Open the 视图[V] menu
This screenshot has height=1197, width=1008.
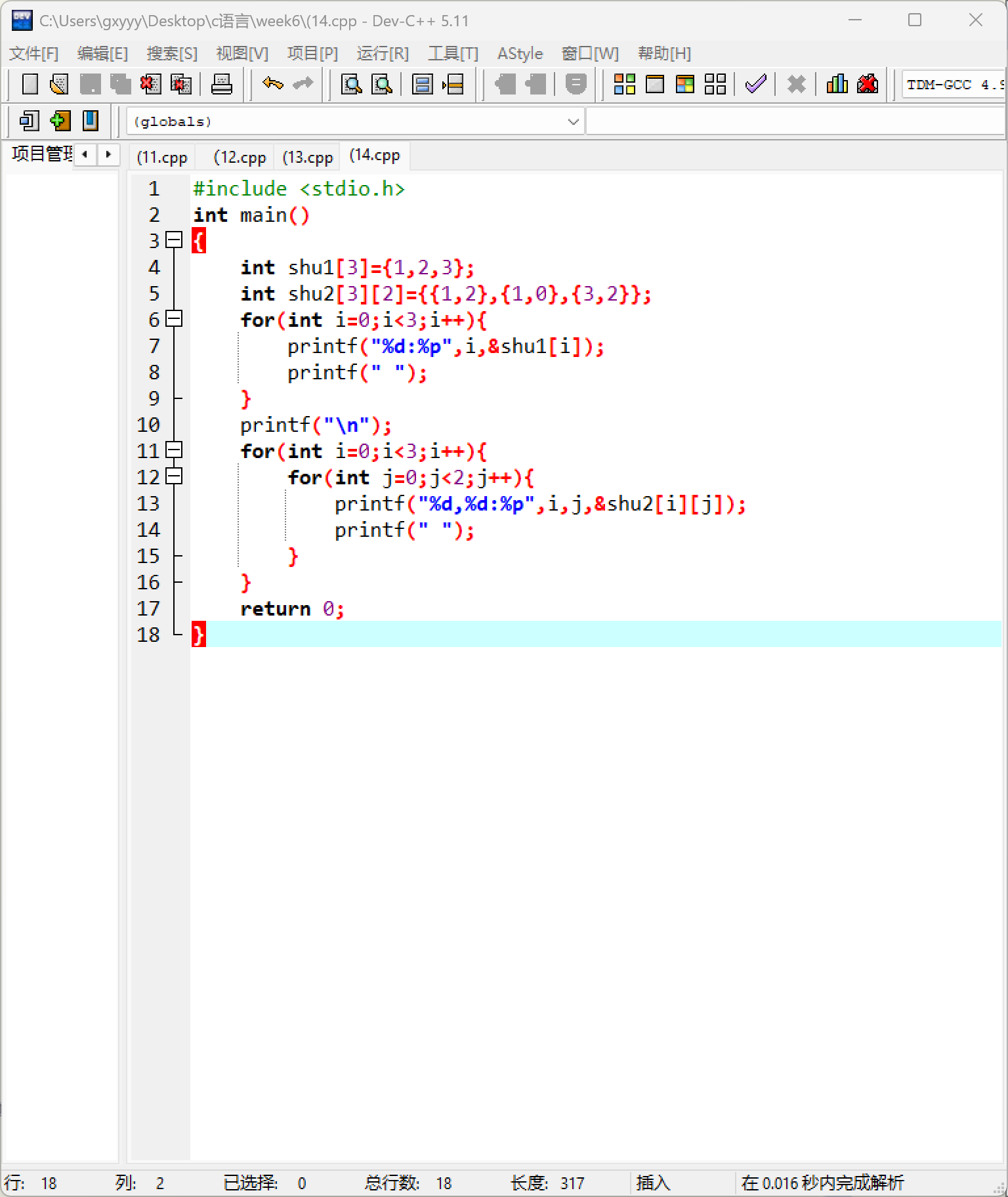coord(242,53)
